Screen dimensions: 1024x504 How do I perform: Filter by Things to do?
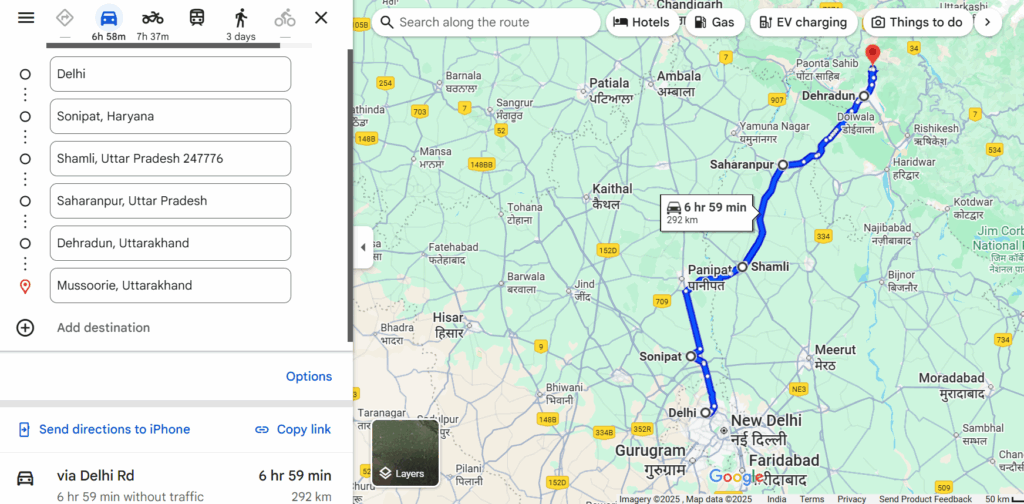coord(918,22)
